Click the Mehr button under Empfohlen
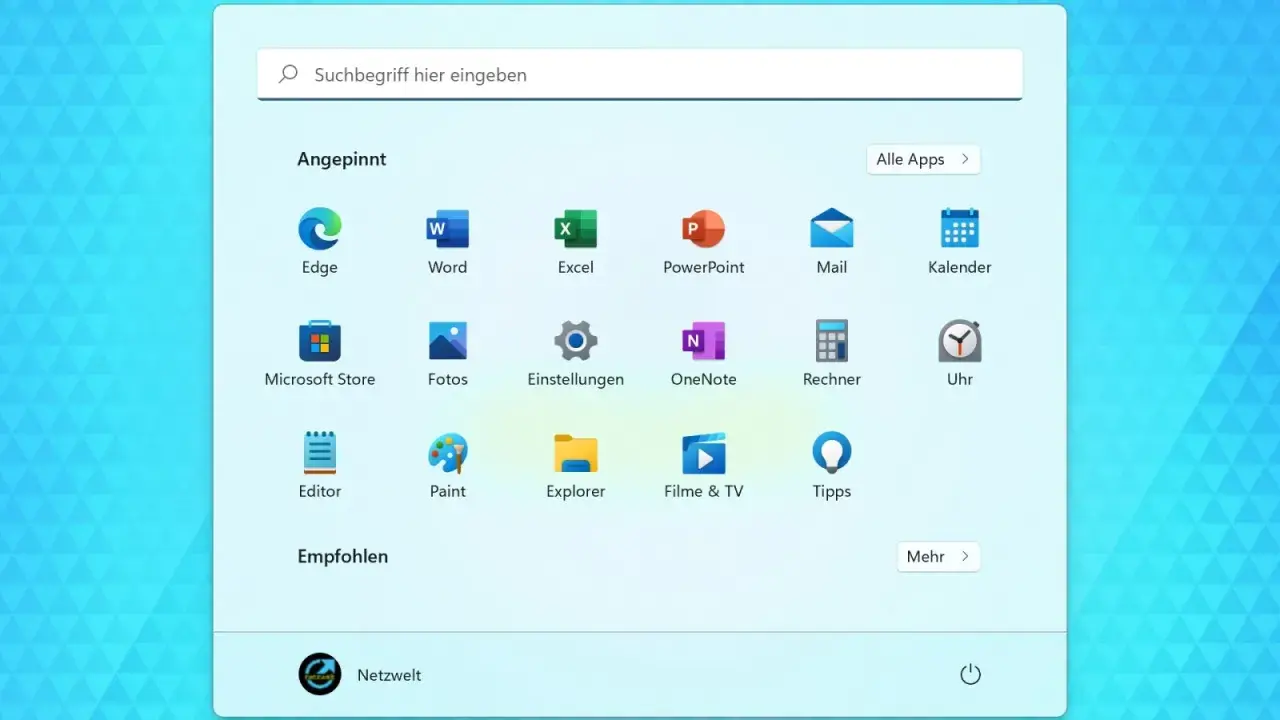The height and width of the screenshot is (720, 1280). coord(938,557)
